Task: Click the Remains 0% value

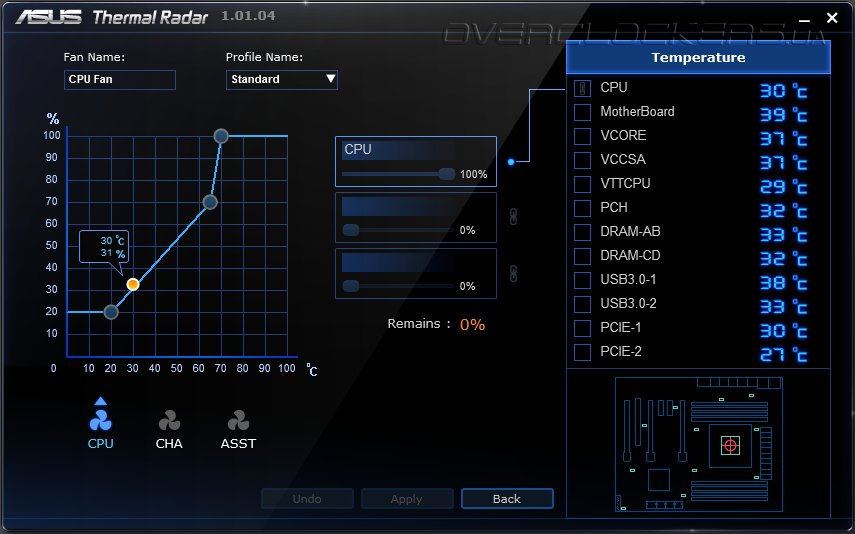Action: 472,325
